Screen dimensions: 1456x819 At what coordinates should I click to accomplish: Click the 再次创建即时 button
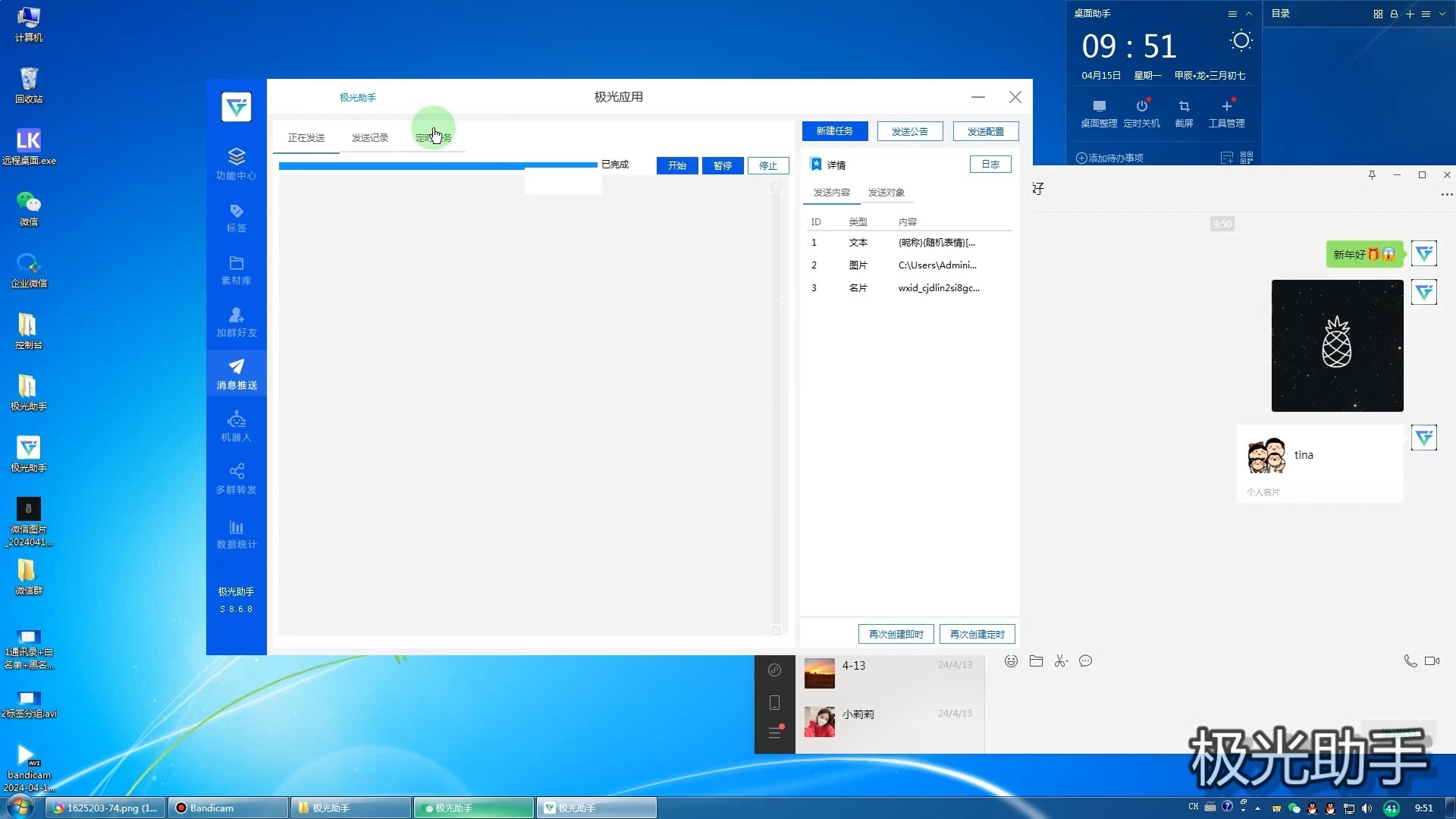pos(896,634)
